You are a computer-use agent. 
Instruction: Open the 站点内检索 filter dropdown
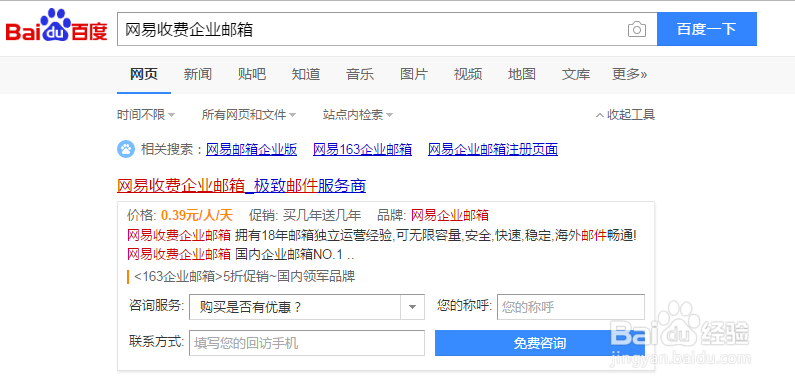pos(358,115)
